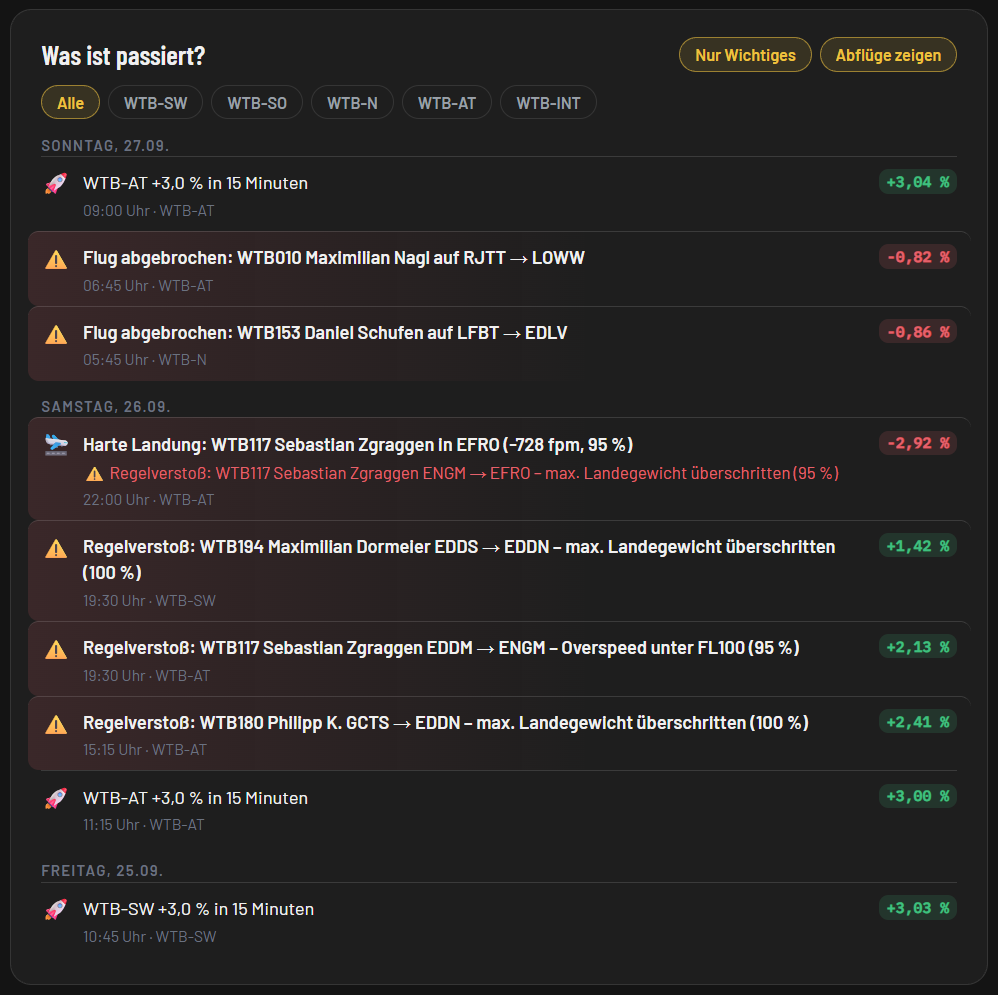Image resolution: width=998 pixels, height=995 pixels.
Task: Click the landing plane icon for Harte Landung
Action: [56, 444]
